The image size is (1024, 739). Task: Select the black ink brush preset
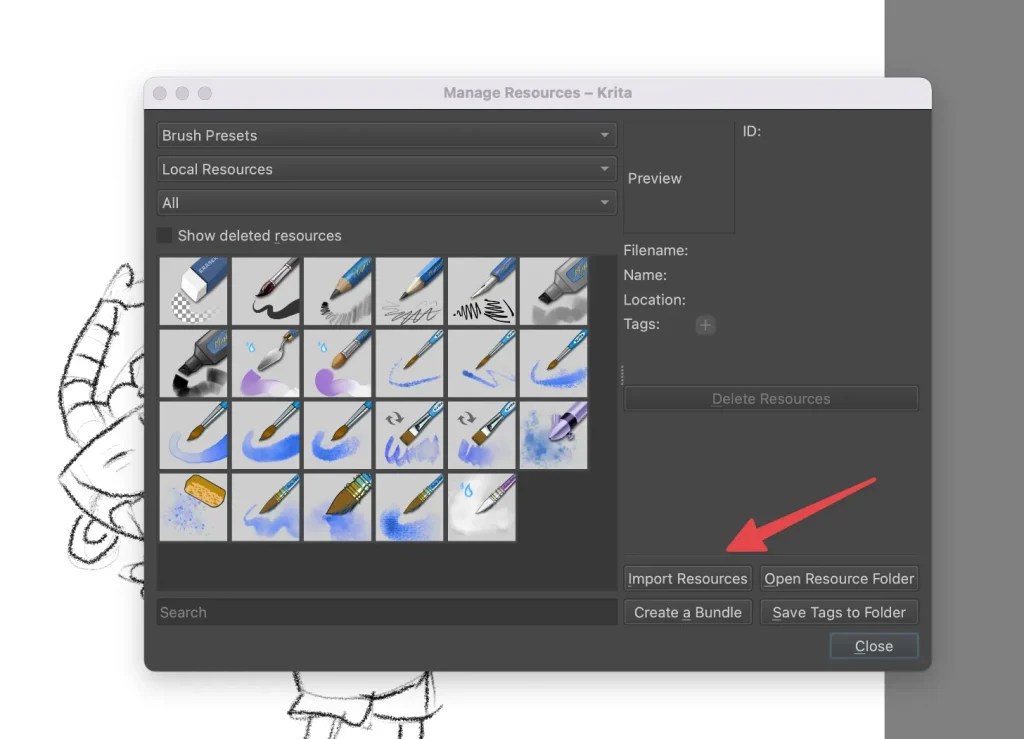(x=265, y=291)
